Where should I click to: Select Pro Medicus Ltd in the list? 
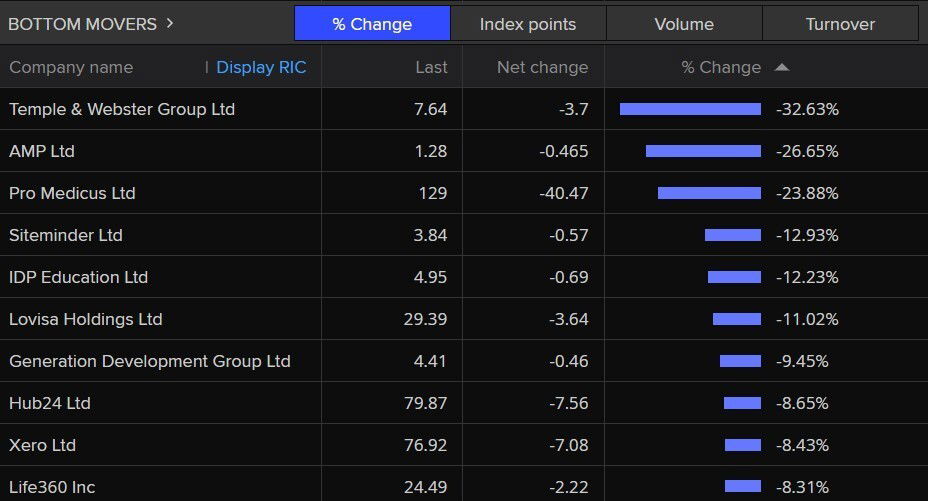coord(72,193)
